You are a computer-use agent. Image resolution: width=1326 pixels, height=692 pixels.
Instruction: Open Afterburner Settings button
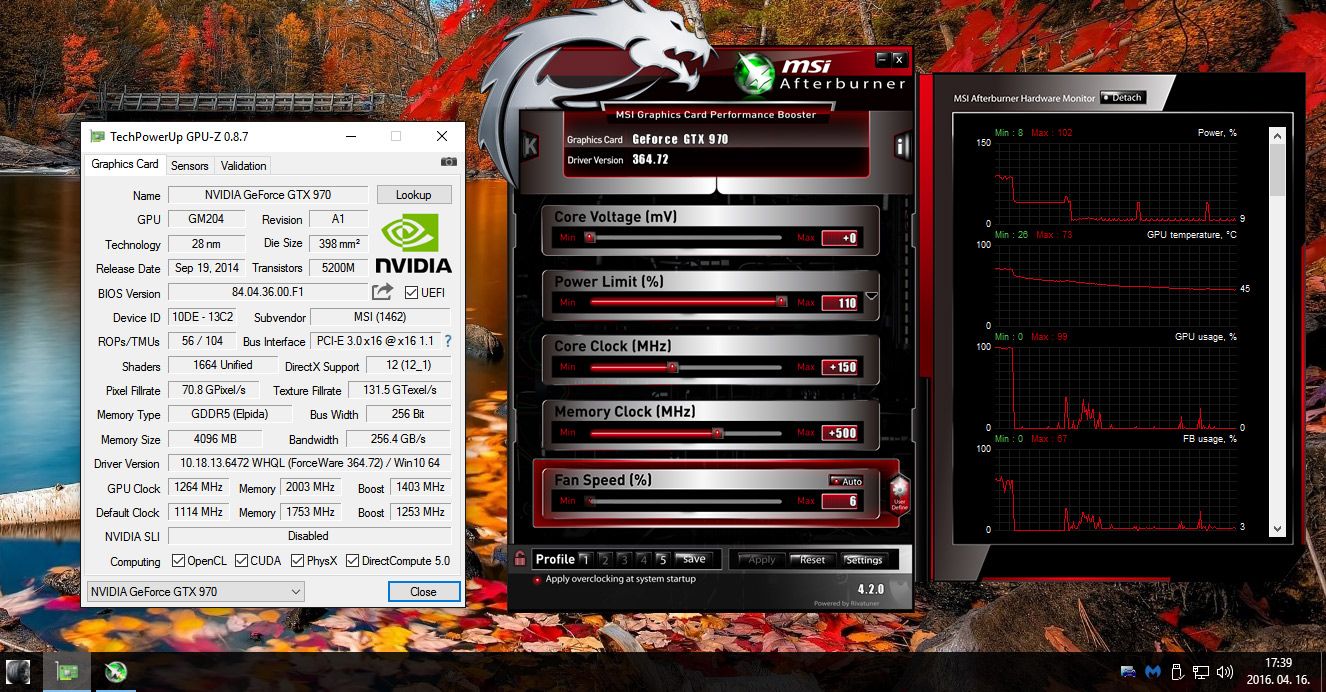(x=863, y=560)
